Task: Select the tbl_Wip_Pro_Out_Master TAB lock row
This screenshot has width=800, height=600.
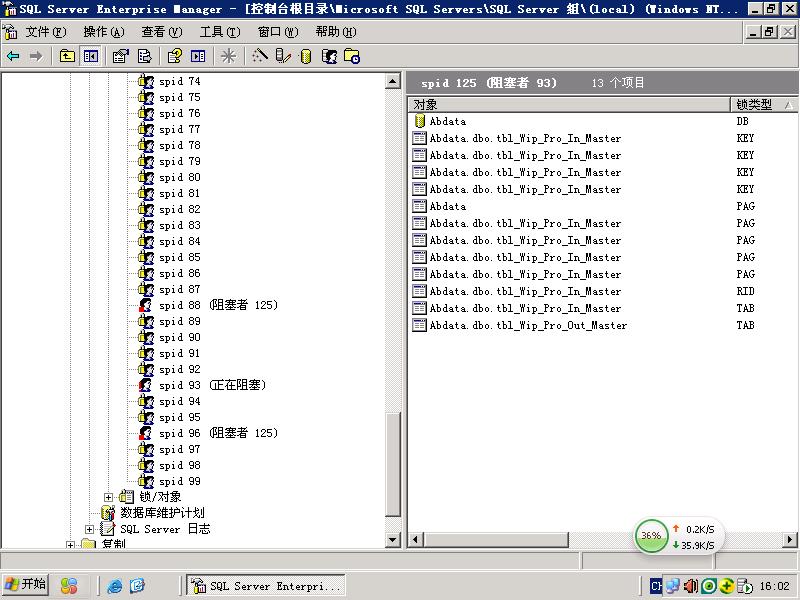Action: [x=605, y=325]
